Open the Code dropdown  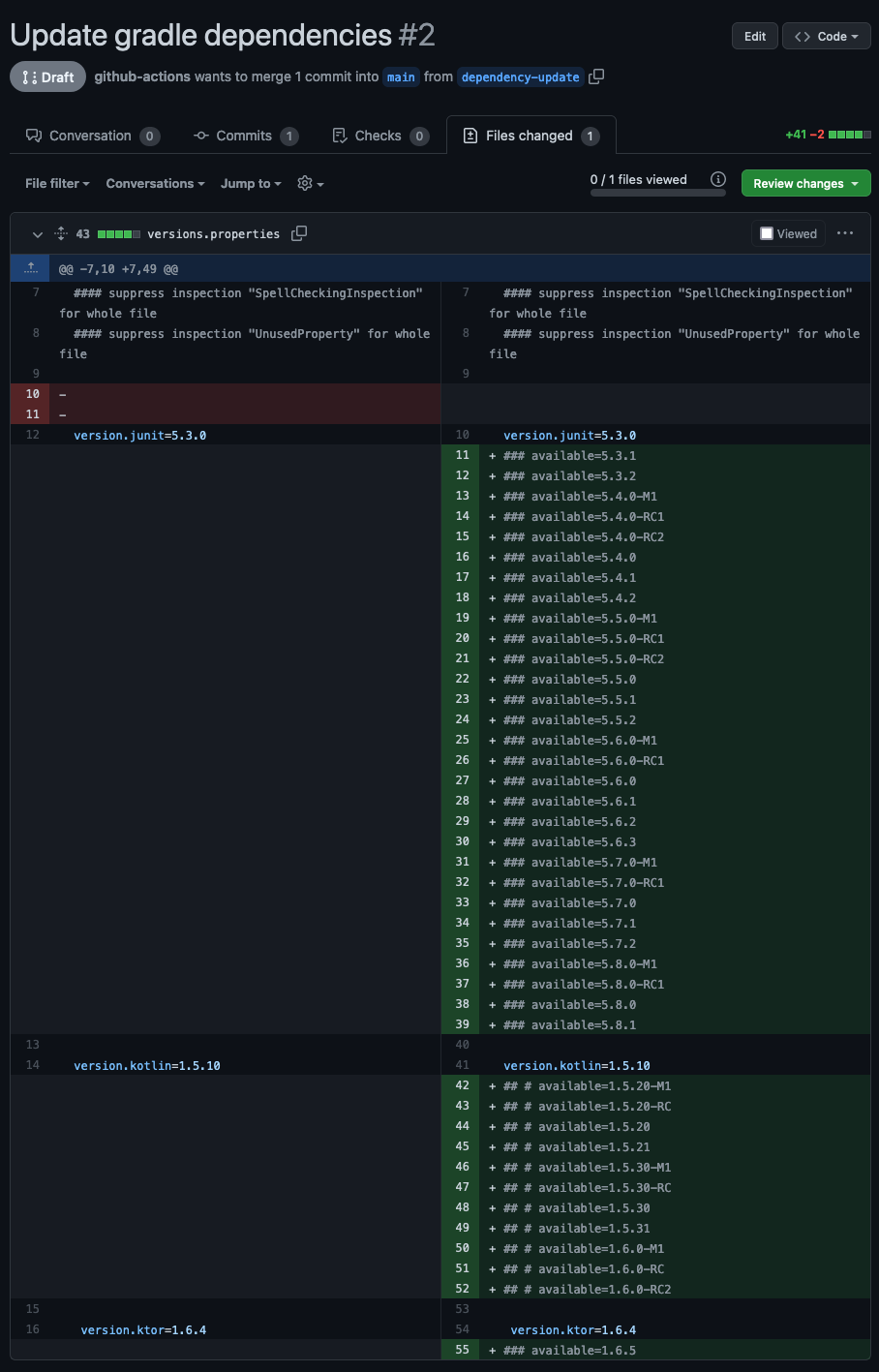point(826,36)
